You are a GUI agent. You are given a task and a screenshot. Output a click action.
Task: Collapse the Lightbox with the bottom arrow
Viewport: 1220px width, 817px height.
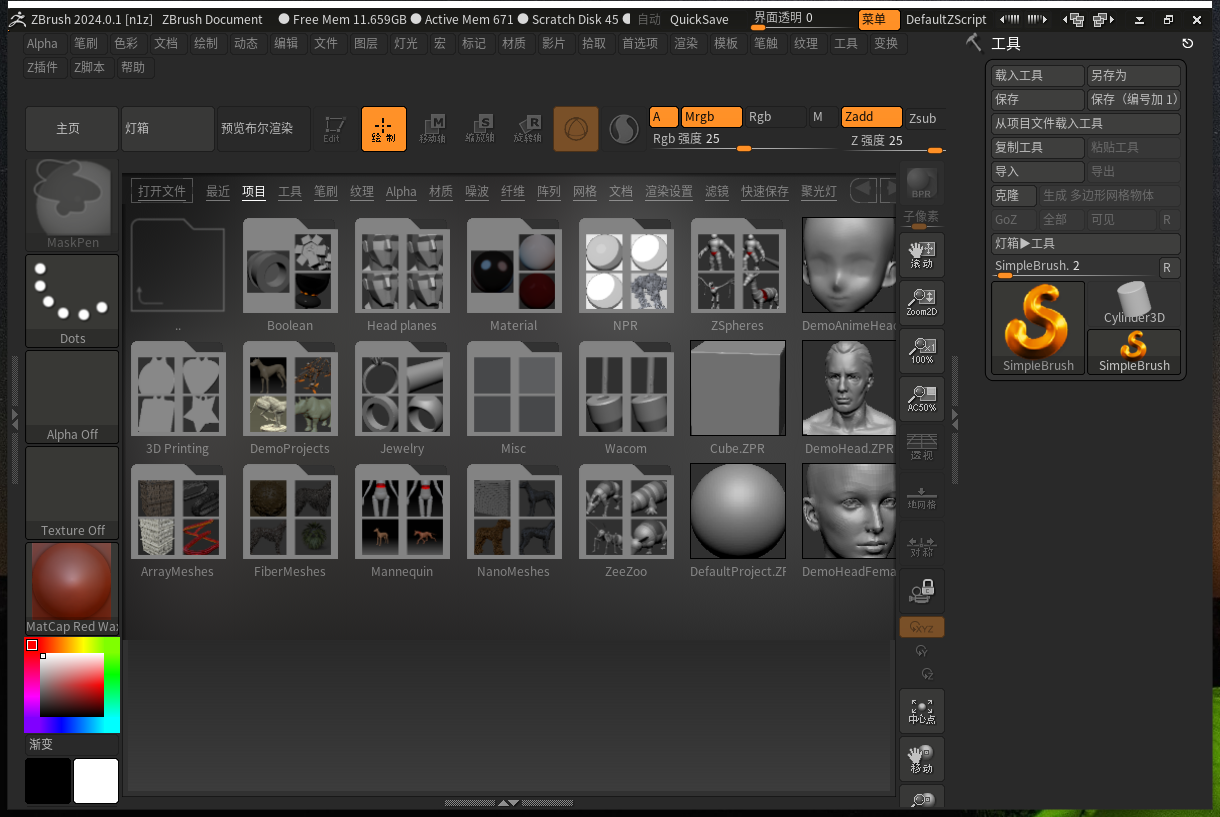[512, 801]
